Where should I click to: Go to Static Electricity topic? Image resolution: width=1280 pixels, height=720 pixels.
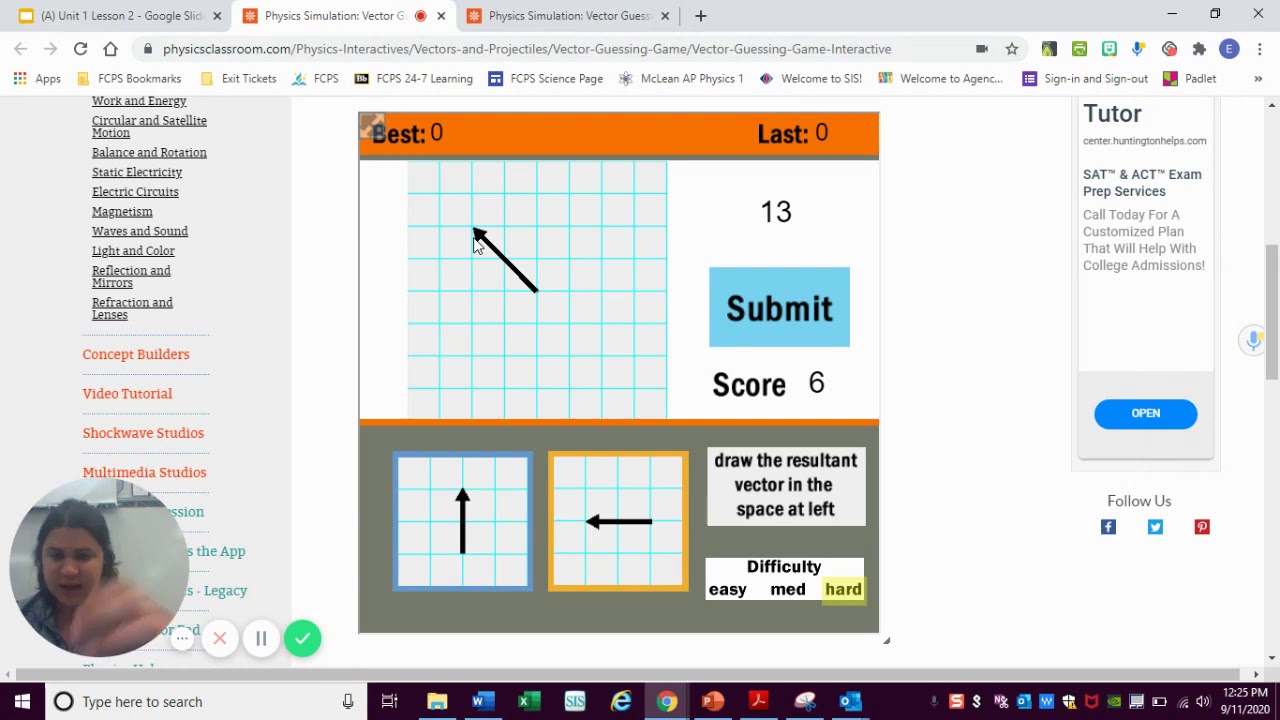pos(137,172)
